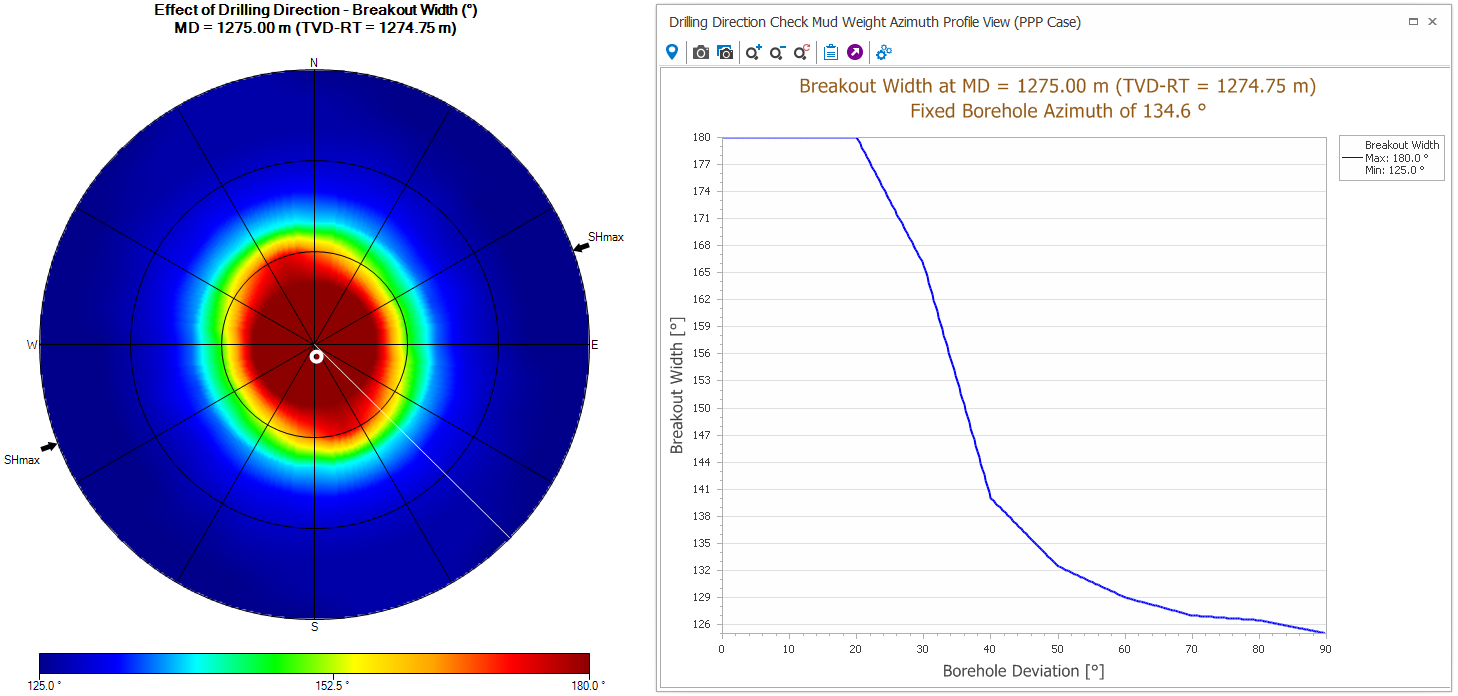Click the Breakout Width legend box
The image size is (1458, 696).
(1391, 158)
